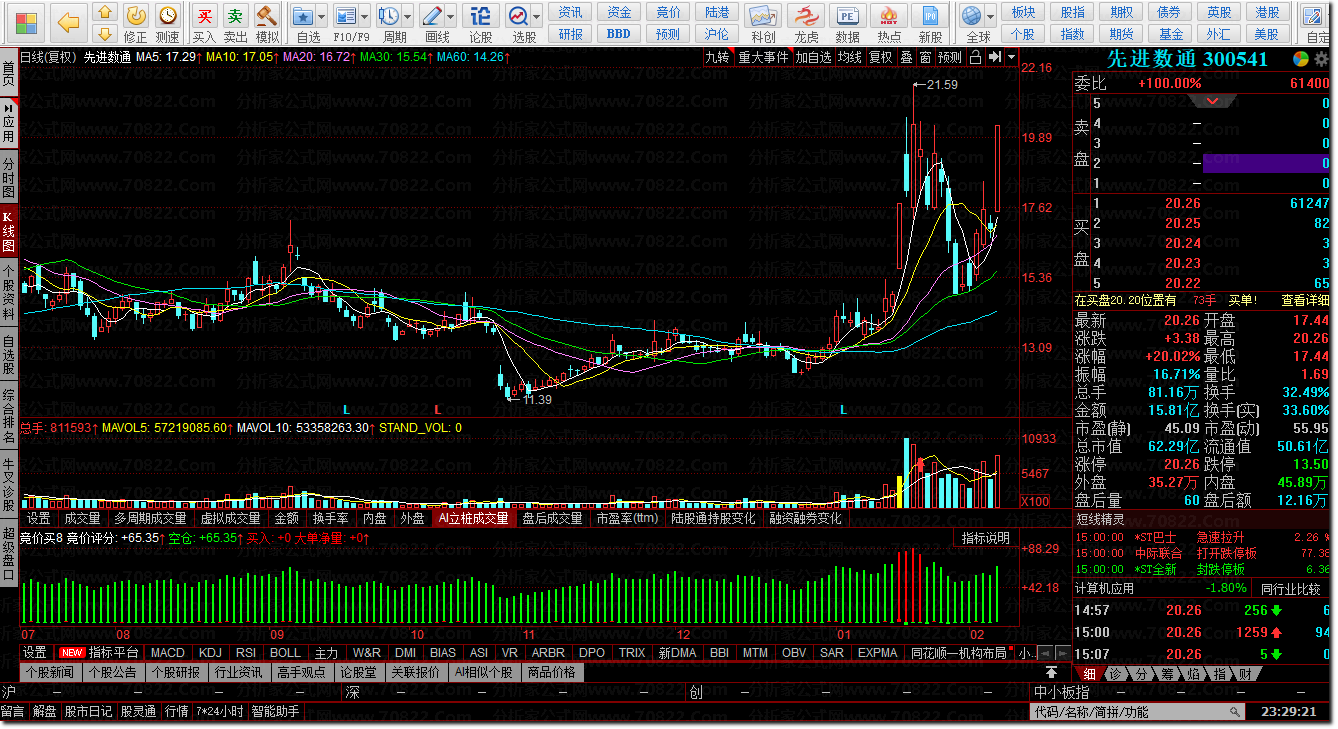Click the 智能助手 status bar item
This screenshot has height=729, width=1338.
coord(275,712)
